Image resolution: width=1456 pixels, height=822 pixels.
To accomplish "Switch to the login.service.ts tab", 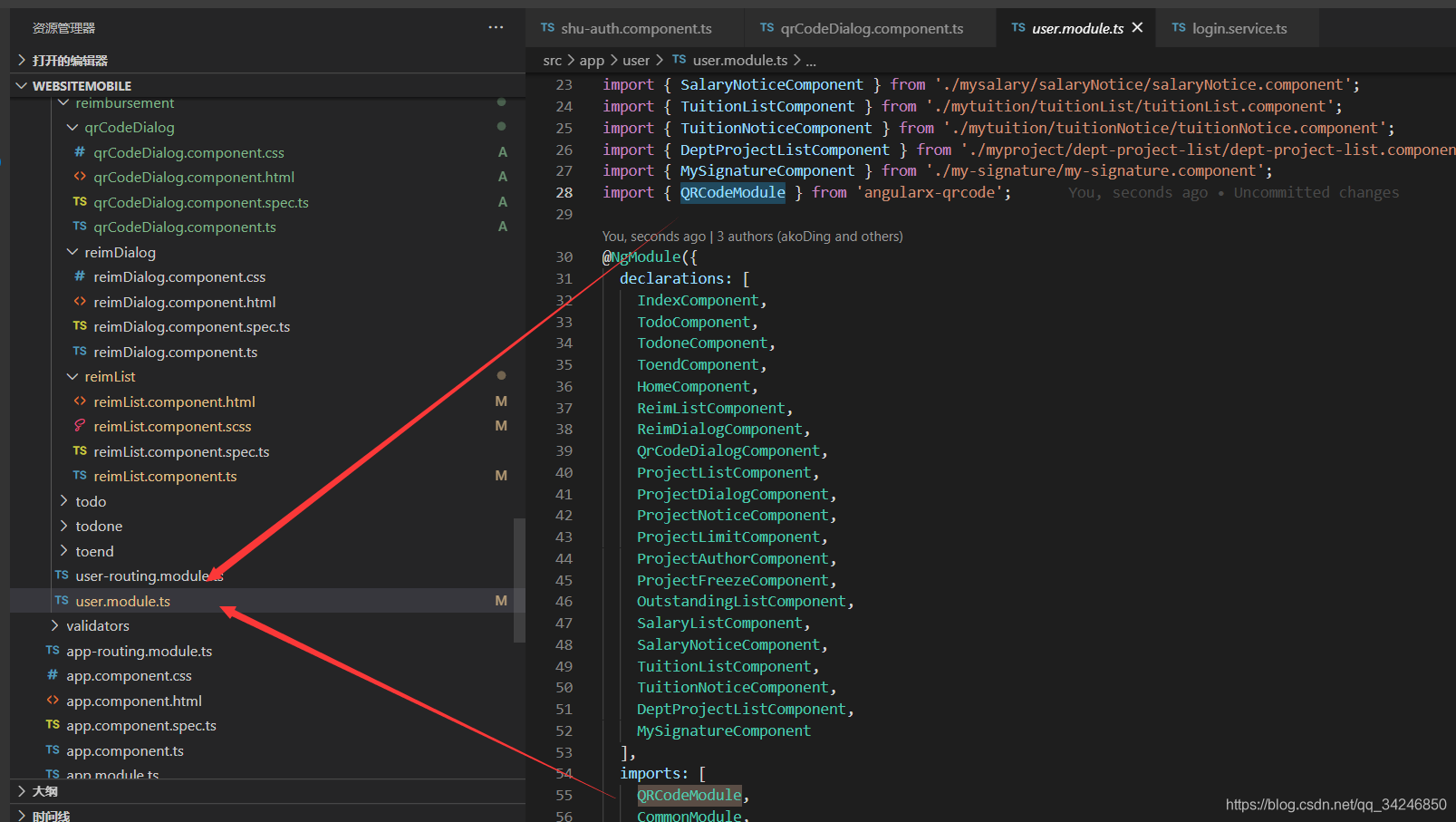I will tap(1239, 28).
